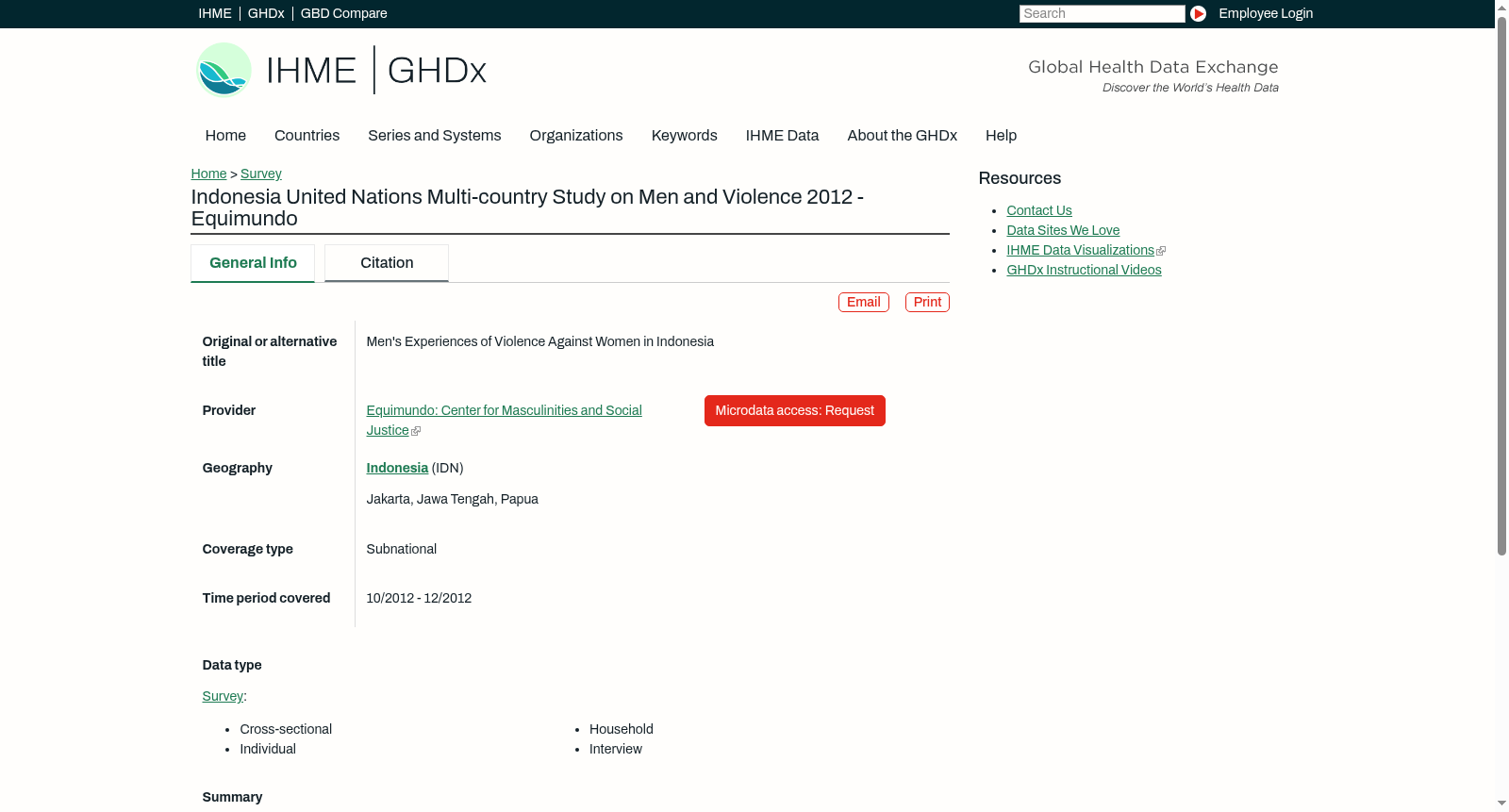Open GHDx Instructional Videos link

[1084, 271]
